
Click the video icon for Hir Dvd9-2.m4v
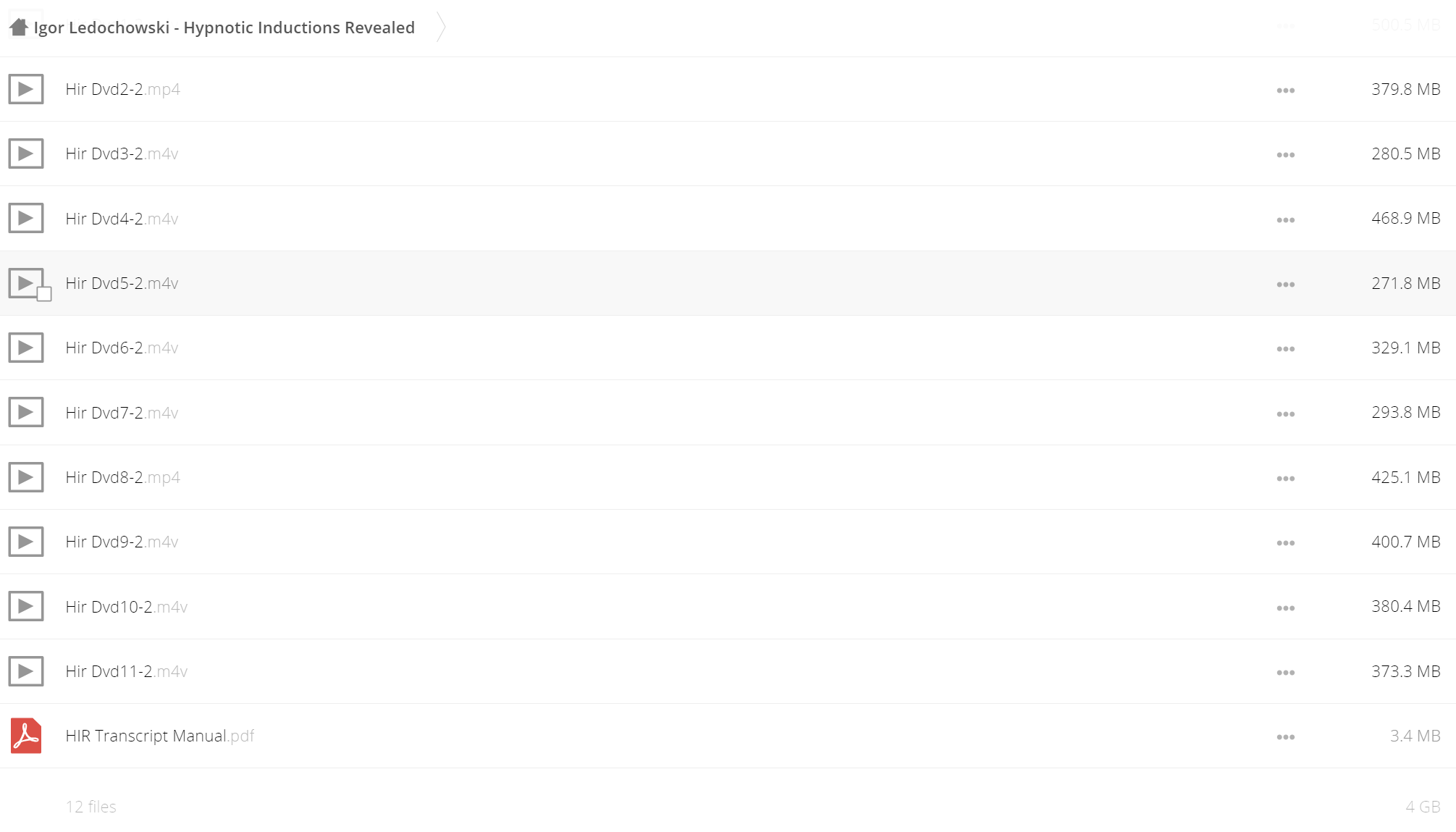26,542
